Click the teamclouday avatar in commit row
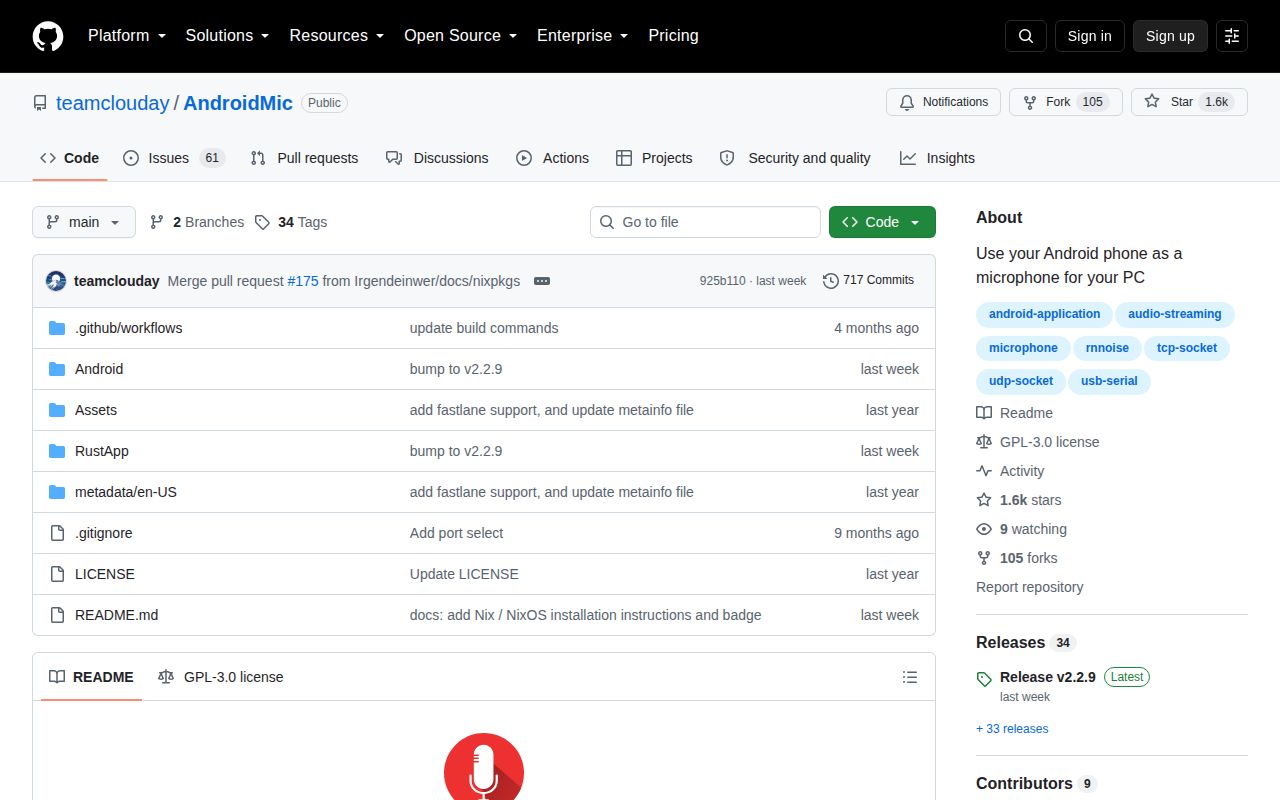The width and height of the screenshot is (1280, 800). [x=56, y=281]
